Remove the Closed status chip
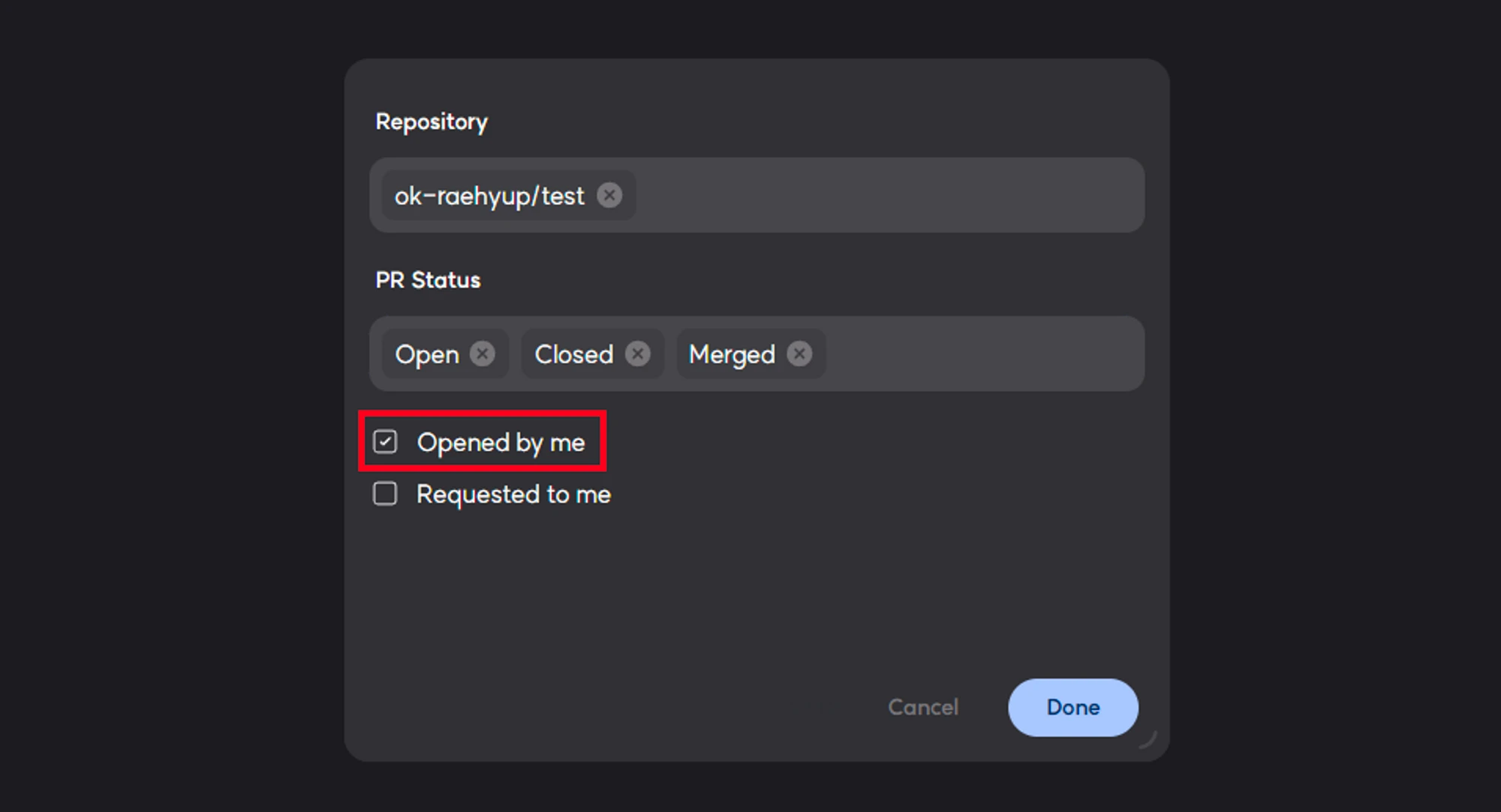 click(637, 353)
